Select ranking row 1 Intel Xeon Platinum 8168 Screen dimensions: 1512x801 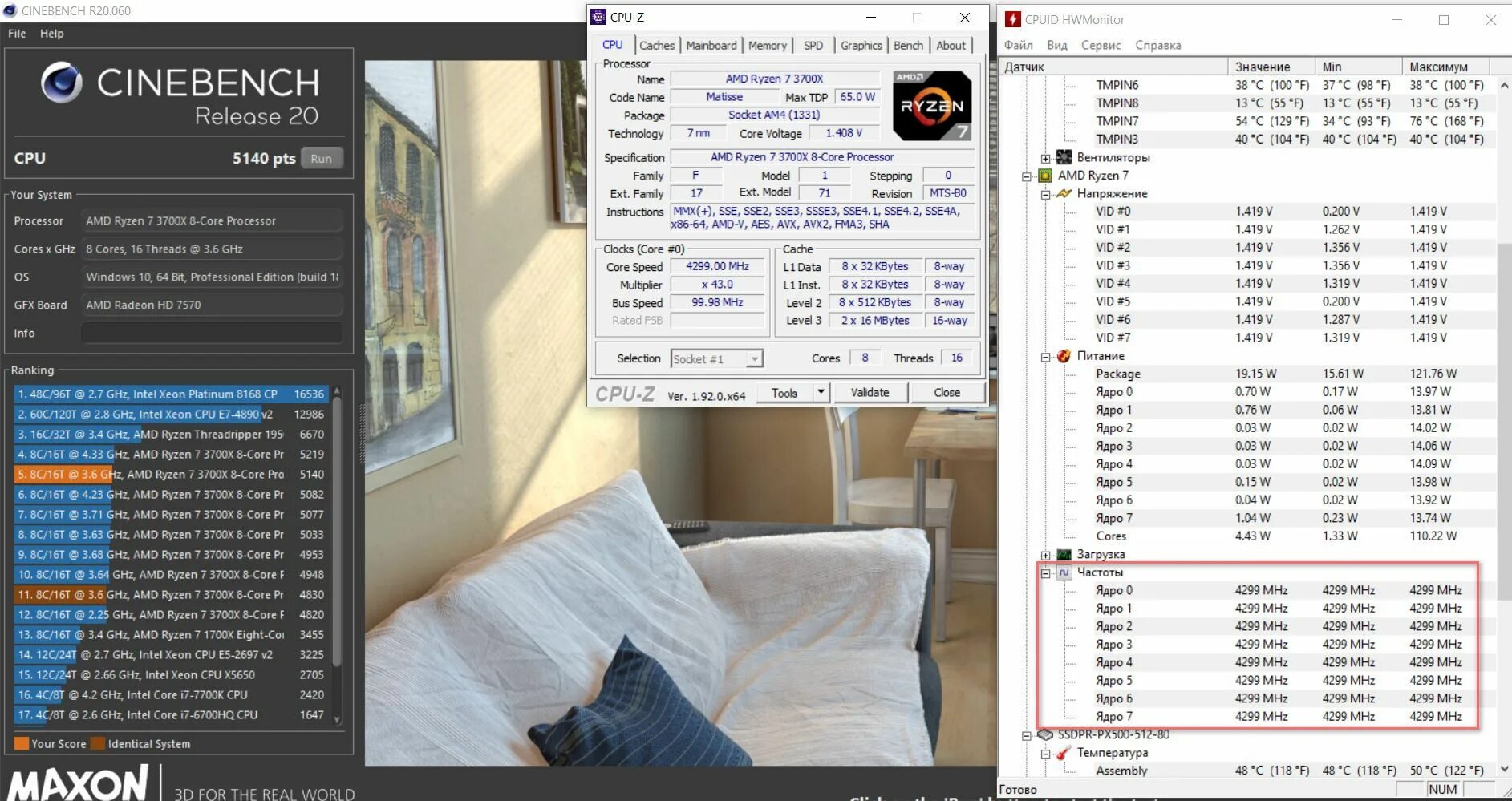[x=171, y=394]
